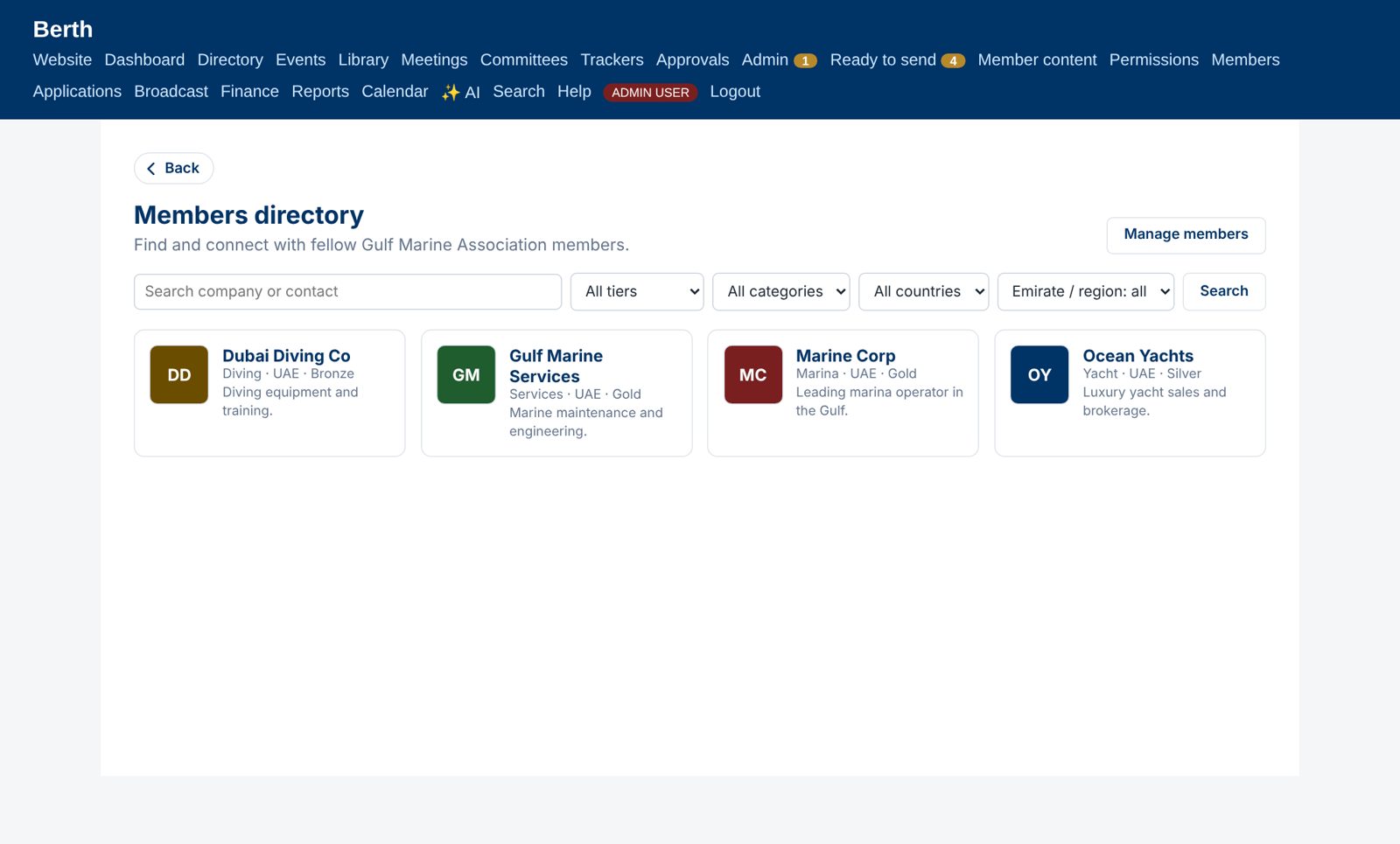The width and height of the screenshot is (1400, 844).
Task: Open the Events nav item
Action: click(300, 59)
